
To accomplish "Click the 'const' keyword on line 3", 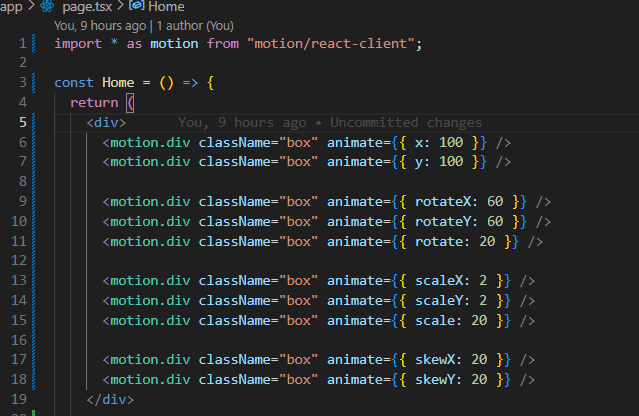I will (74, 83).
